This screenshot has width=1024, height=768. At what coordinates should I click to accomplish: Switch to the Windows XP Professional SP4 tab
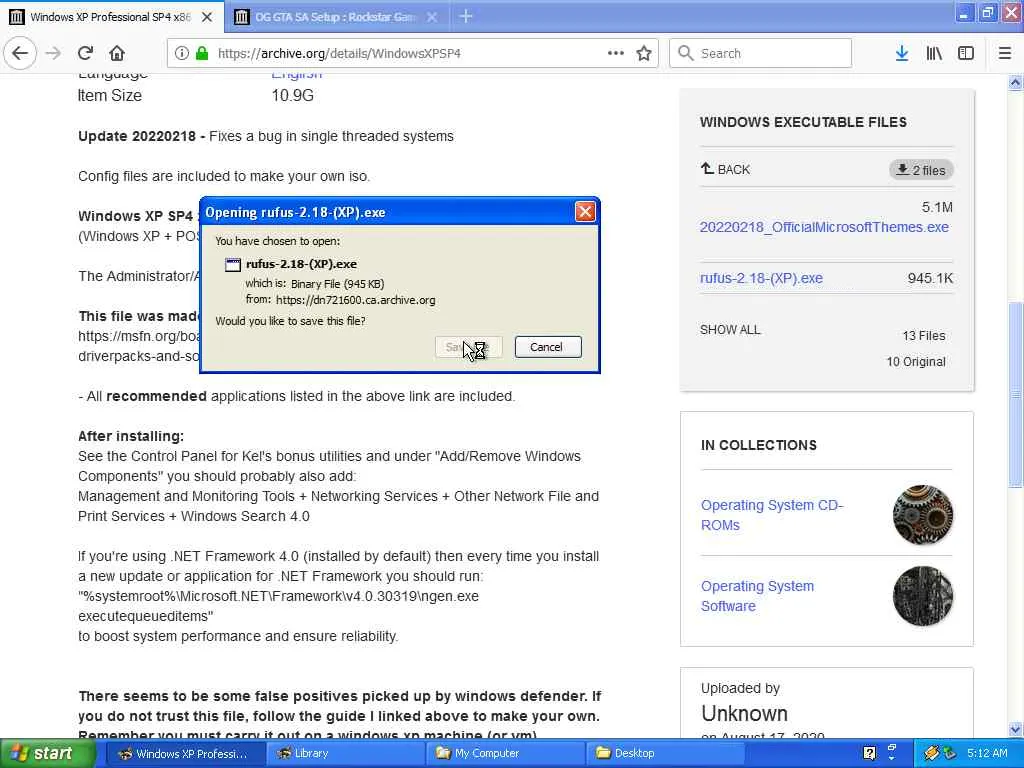[x=110, y=17]
